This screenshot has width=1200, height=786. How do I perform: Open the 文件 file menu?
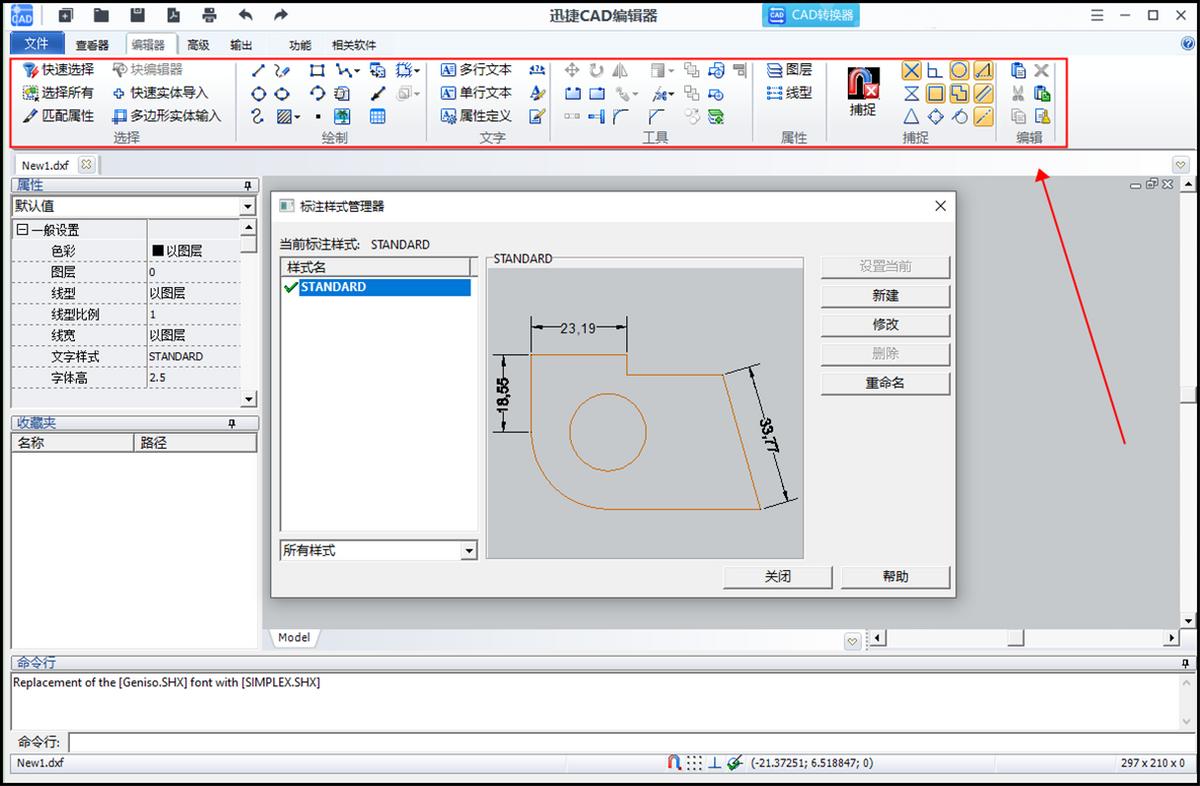point(36,44)
